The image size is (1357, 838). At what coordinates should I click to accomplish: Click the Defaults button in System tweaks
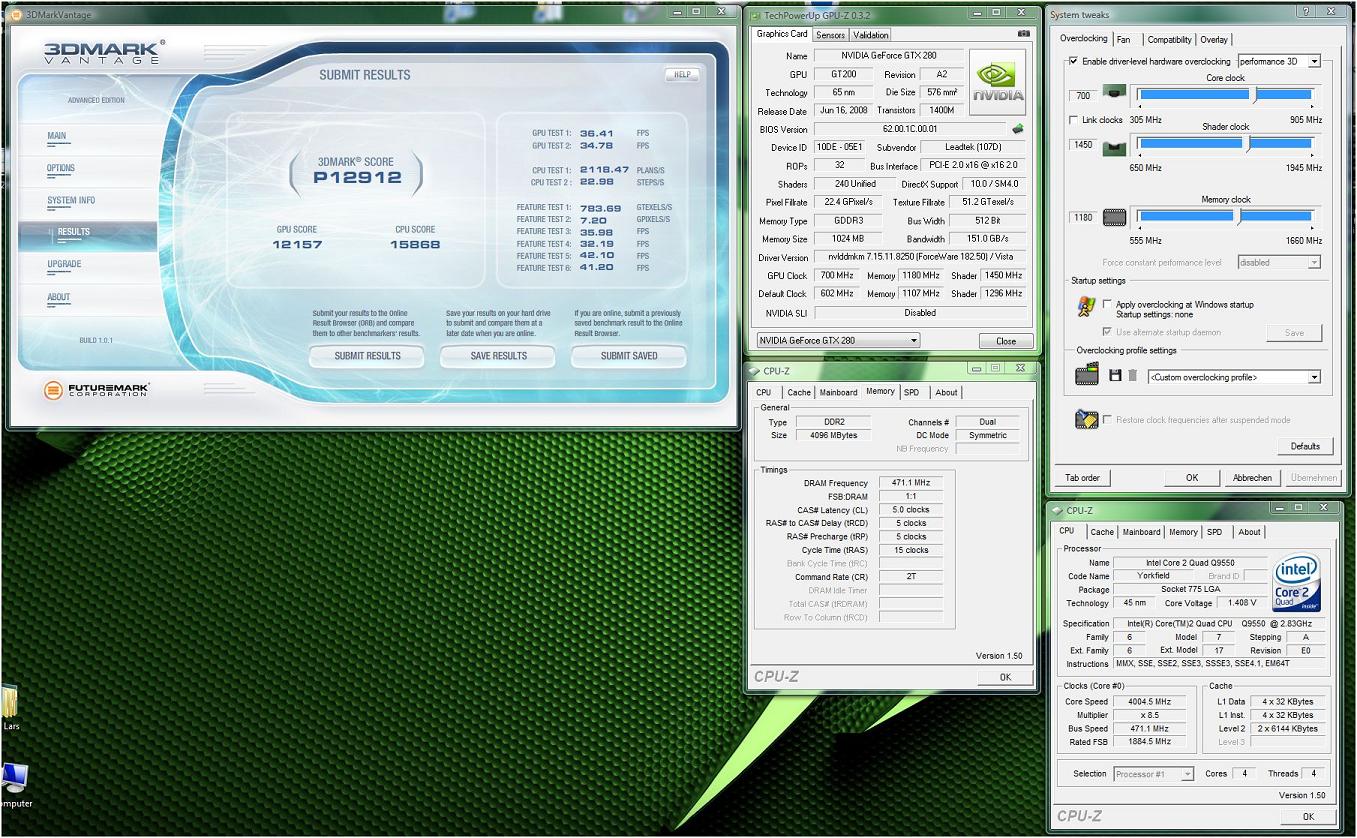[1305, 446]
